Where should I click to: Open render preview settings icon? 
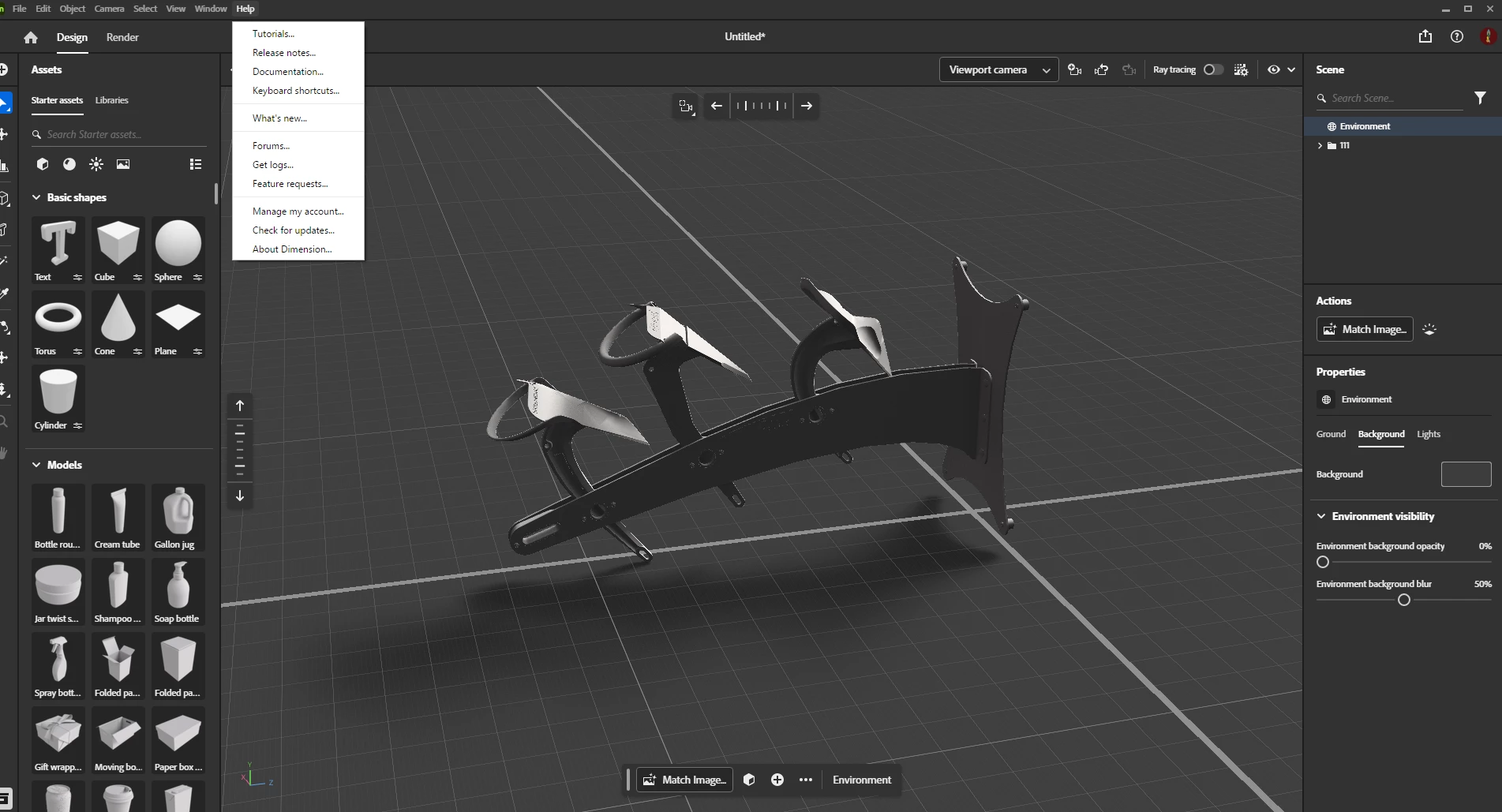[x=1241, y=69]
